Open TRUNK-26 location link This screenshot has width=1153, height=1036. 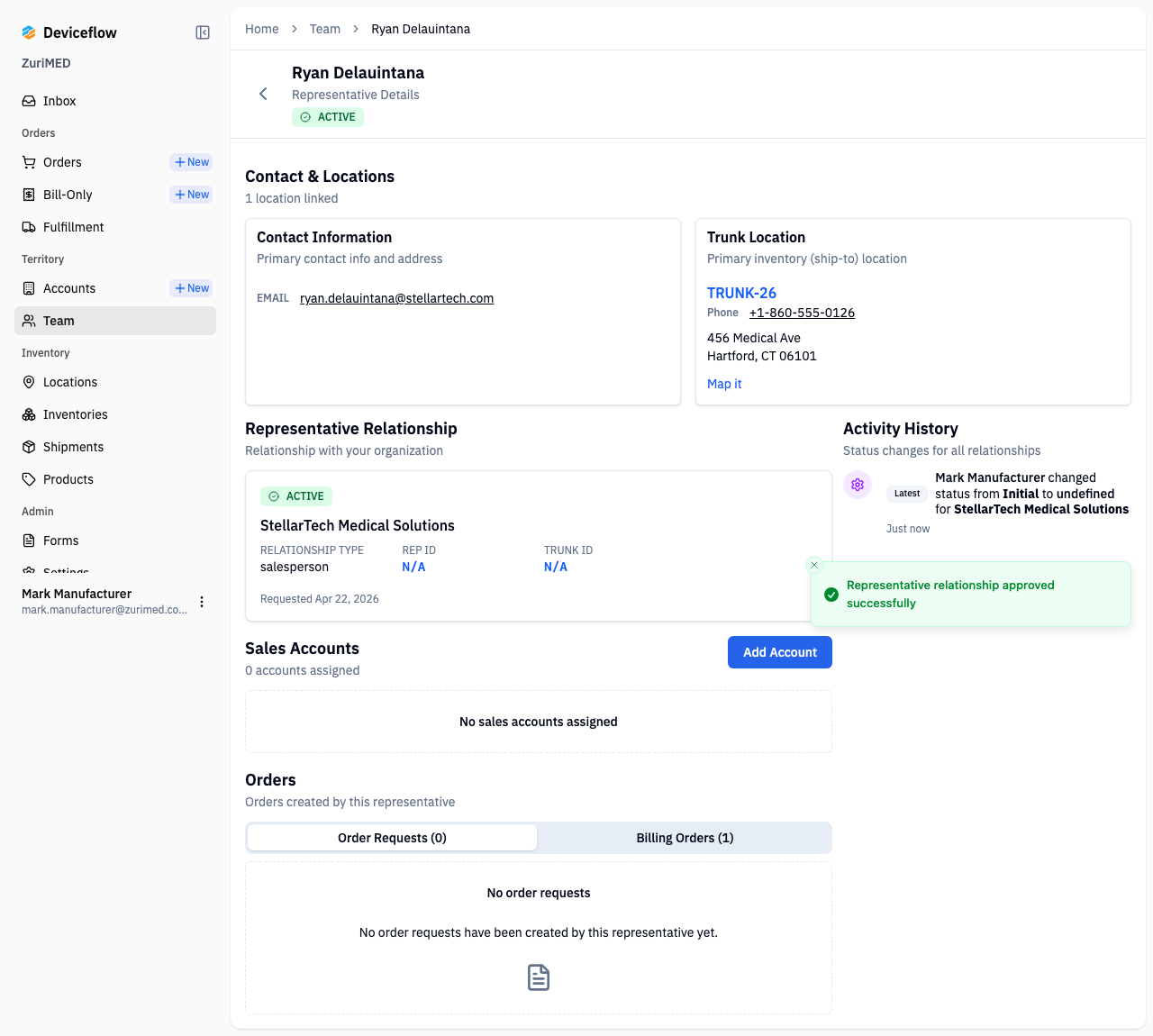coord(741,293)
